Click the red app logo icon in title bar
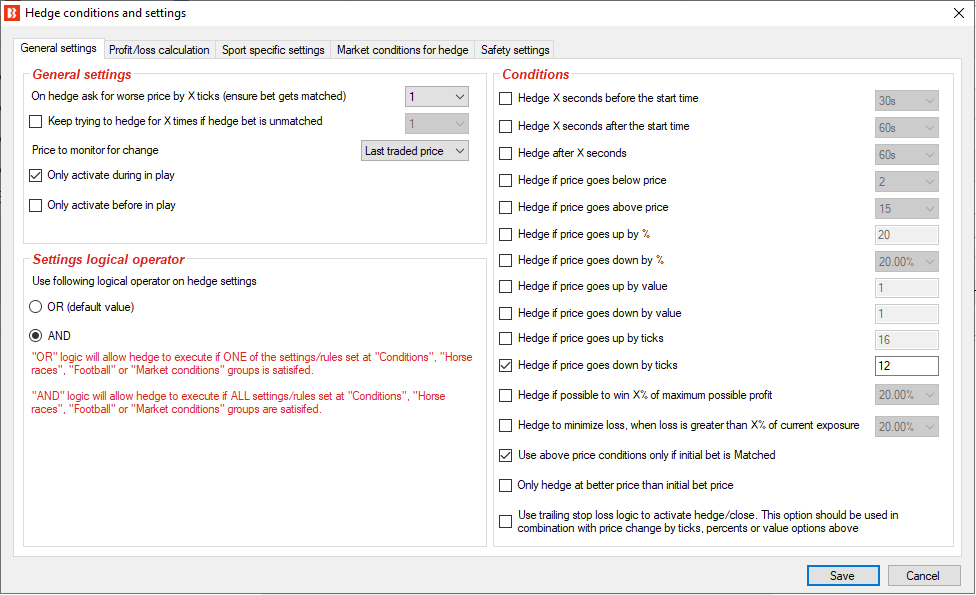 pyautogui.click(x=12, y=12)
